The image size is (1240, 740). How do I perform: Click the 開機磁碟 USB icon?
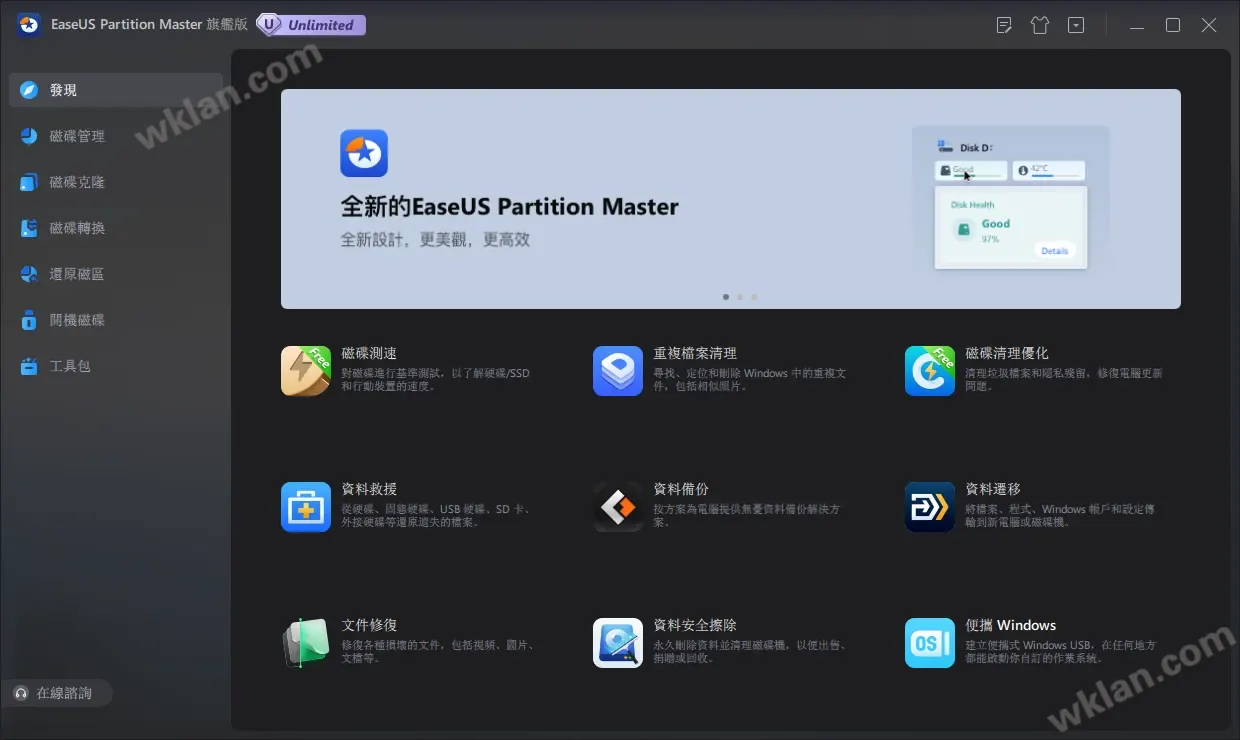(29, 320)
